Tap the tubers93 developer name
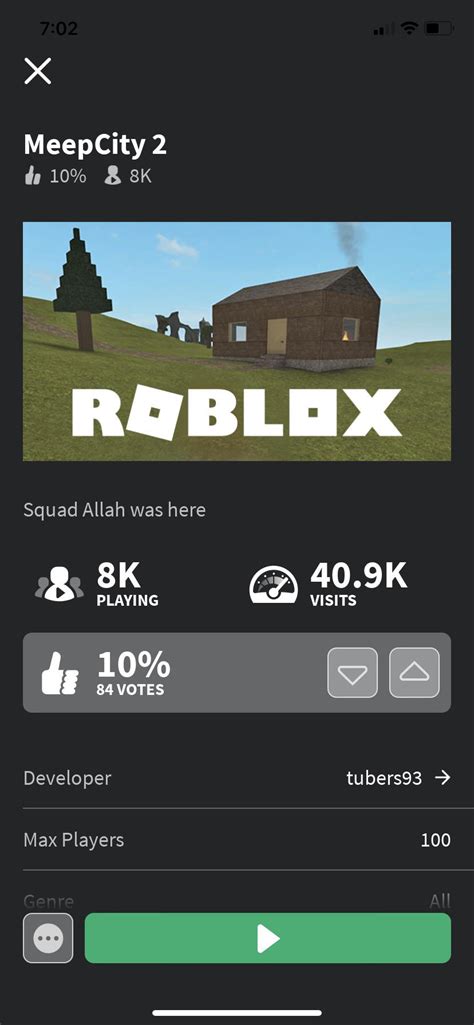The width and height of the screenshot is (474, 1025). 384,779
